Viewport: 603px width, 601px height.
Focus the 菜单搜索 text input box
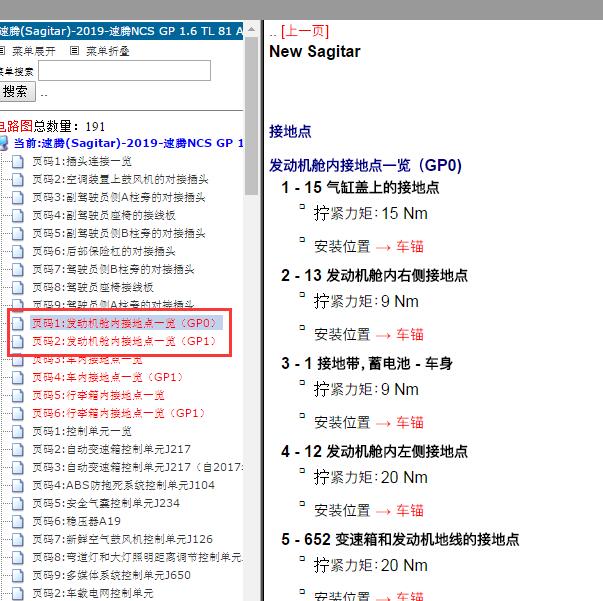point(124,70)
